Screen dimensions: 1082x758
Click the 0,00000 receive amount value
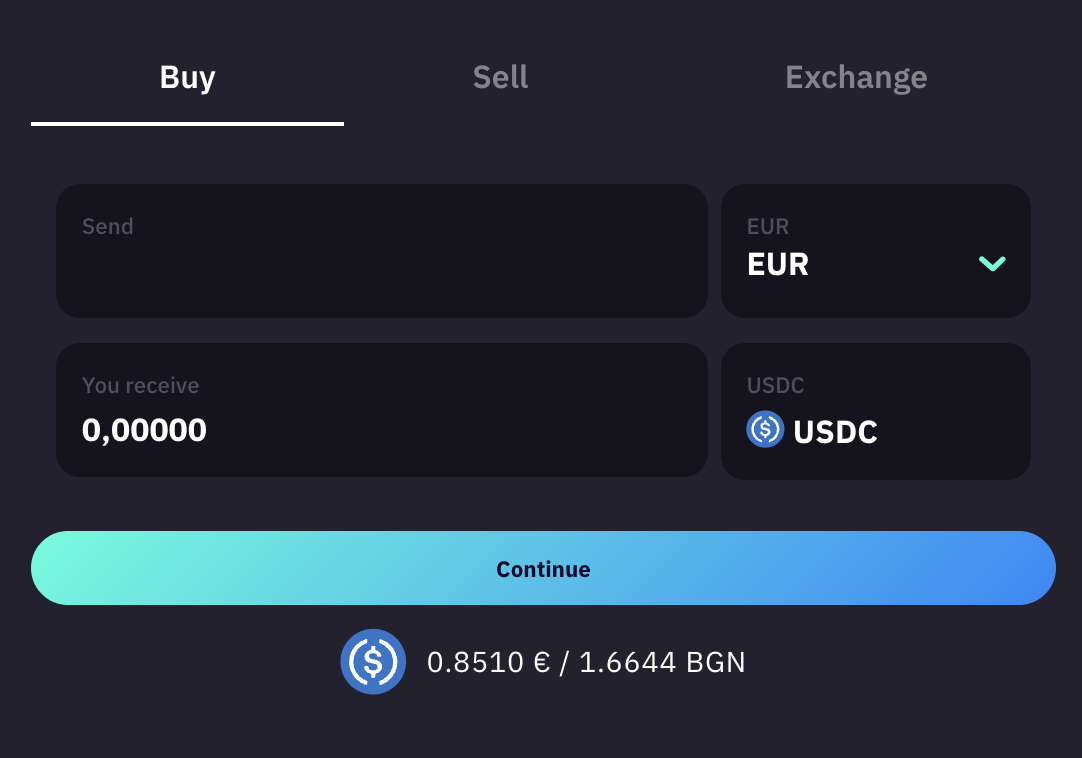144,430
